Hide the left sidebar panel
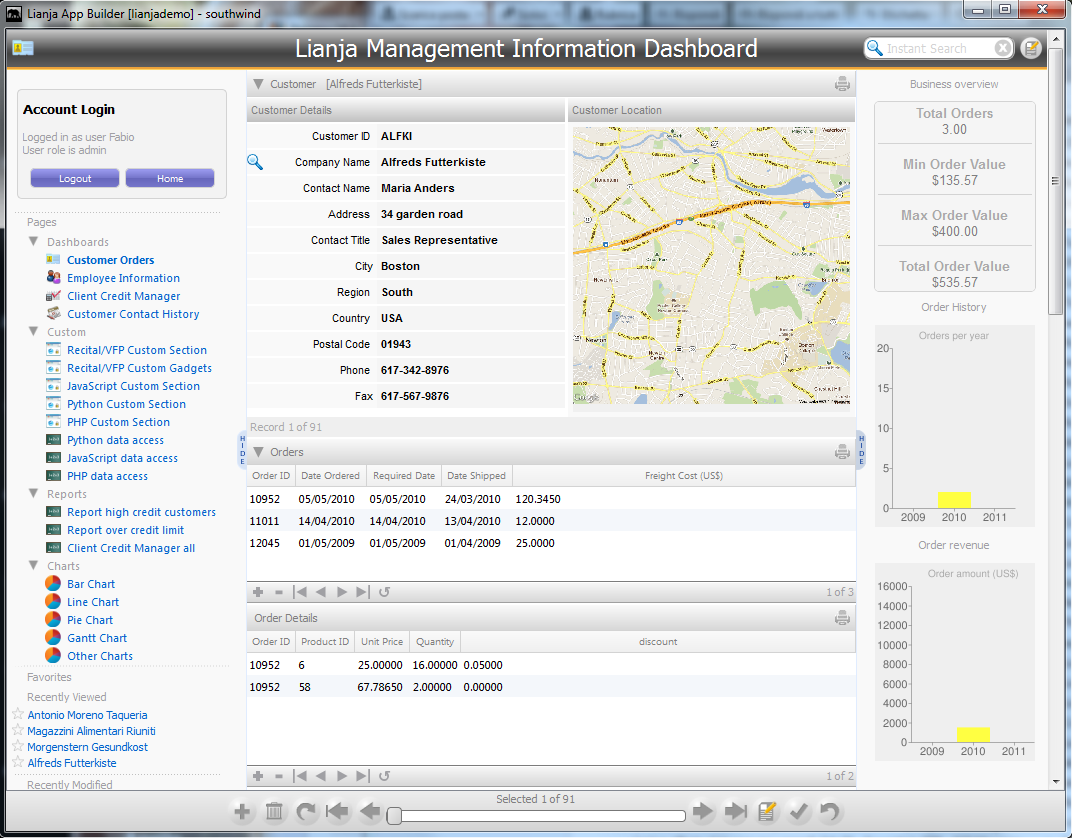Viewport: 1072px width, 838px height. point(242,450)
